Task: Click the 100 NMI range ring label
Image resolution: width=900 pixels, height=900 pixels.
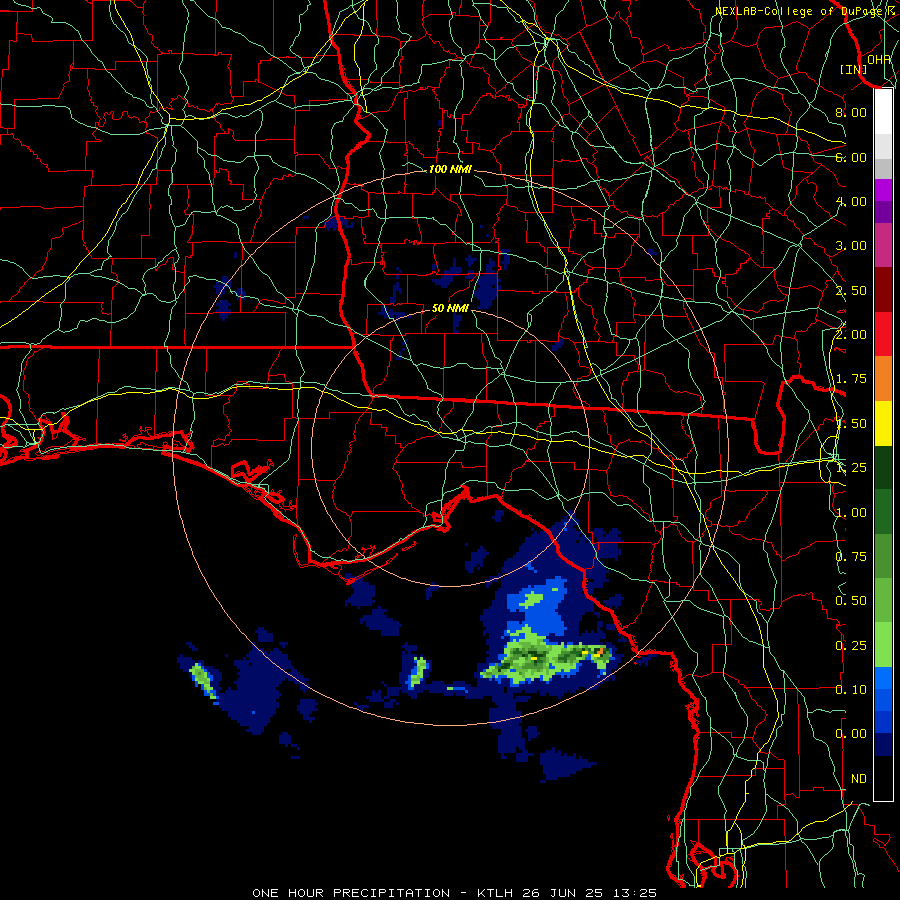Action: coord(450,169)
